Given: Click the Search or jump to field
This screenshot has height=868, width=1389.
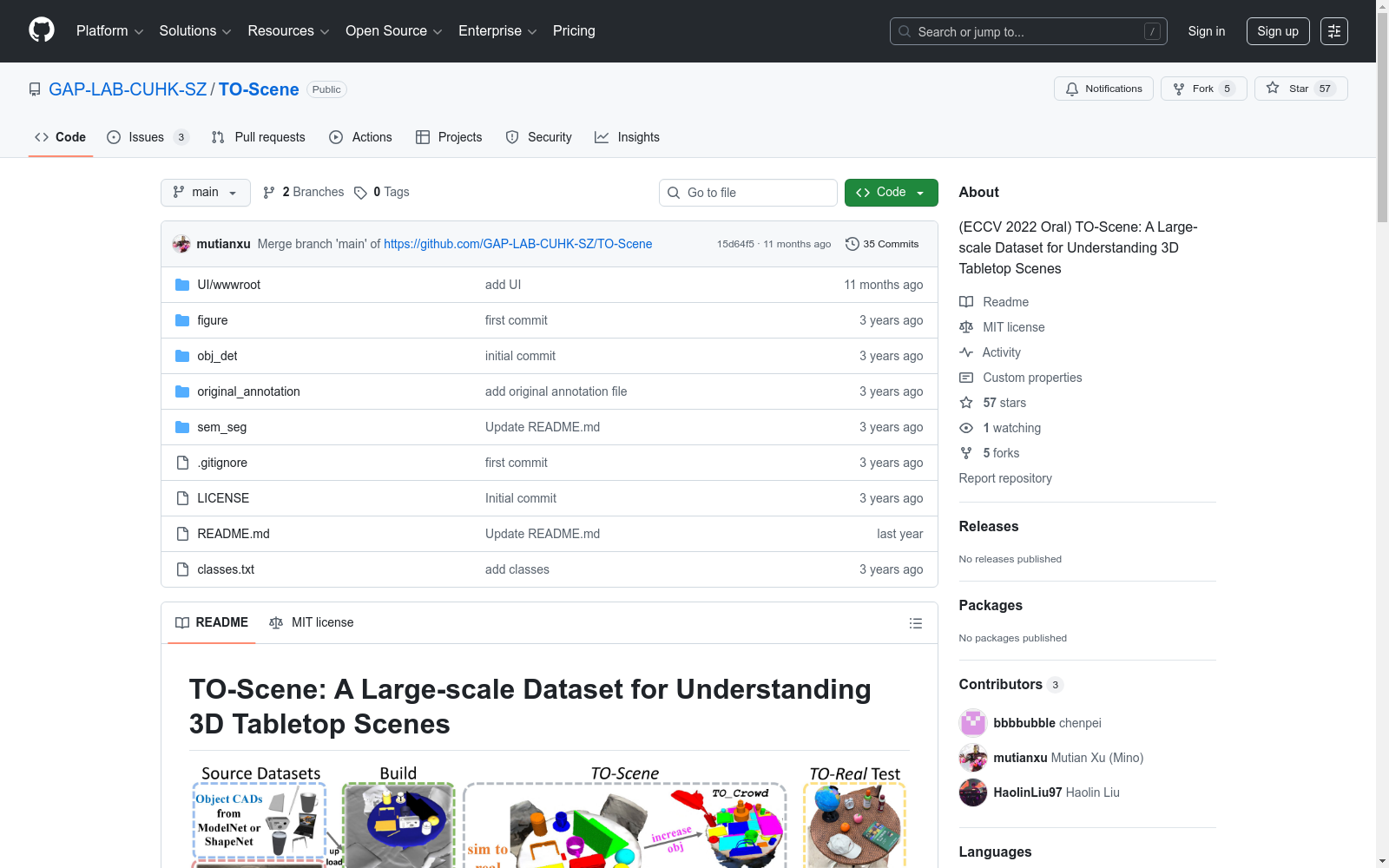Looking at the screenshot, I should 1029,31.
